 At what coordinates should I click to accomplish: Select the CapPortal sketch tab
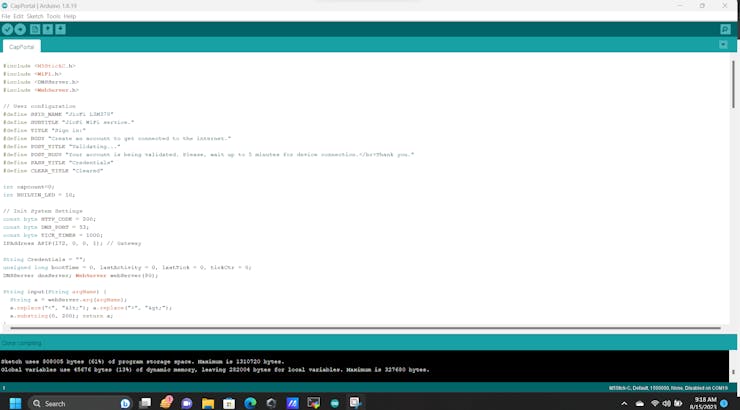click(x=22, y=47)
